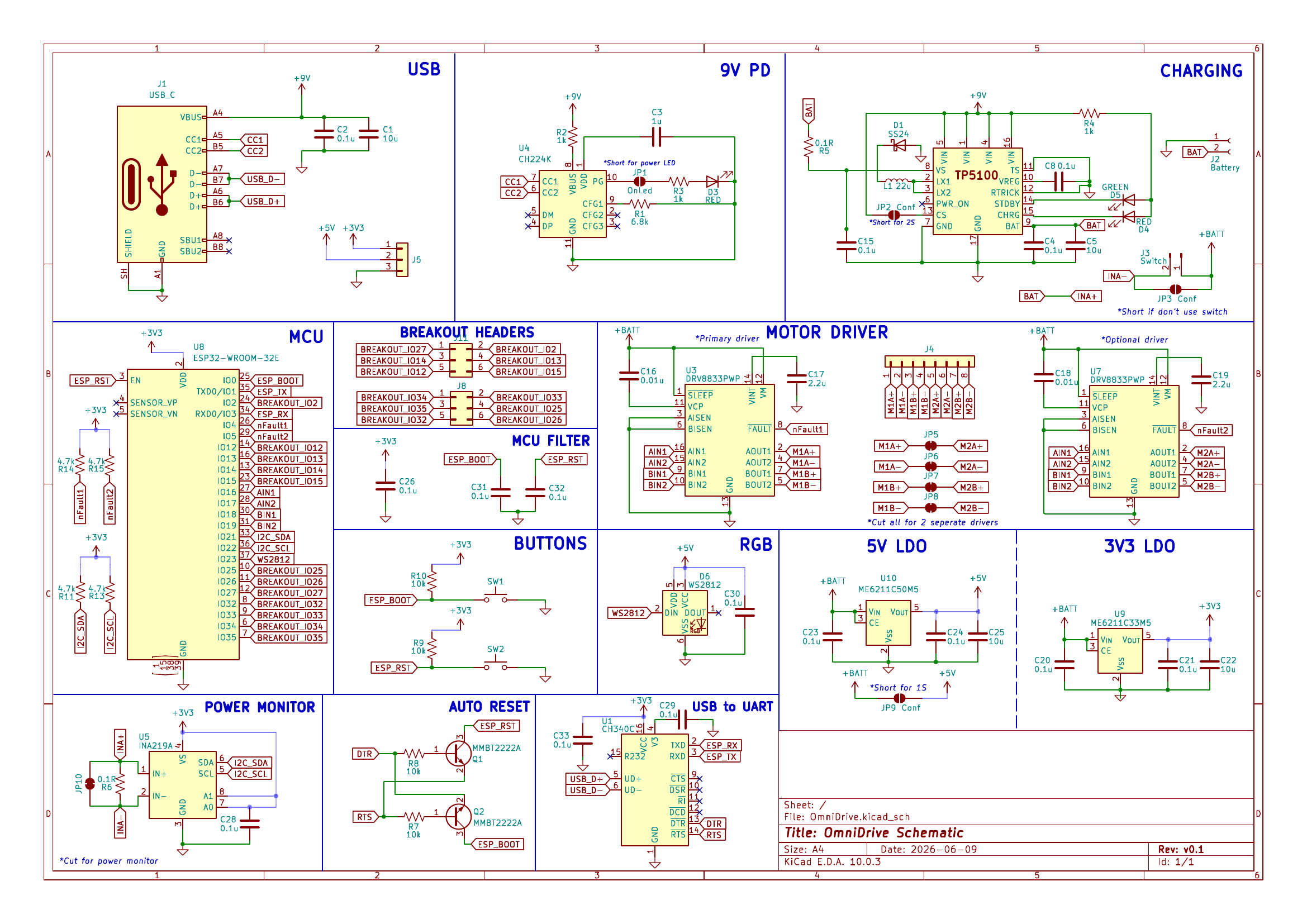Select the U9 ME6211C33M5 regulator symbol

(1120, 651)
